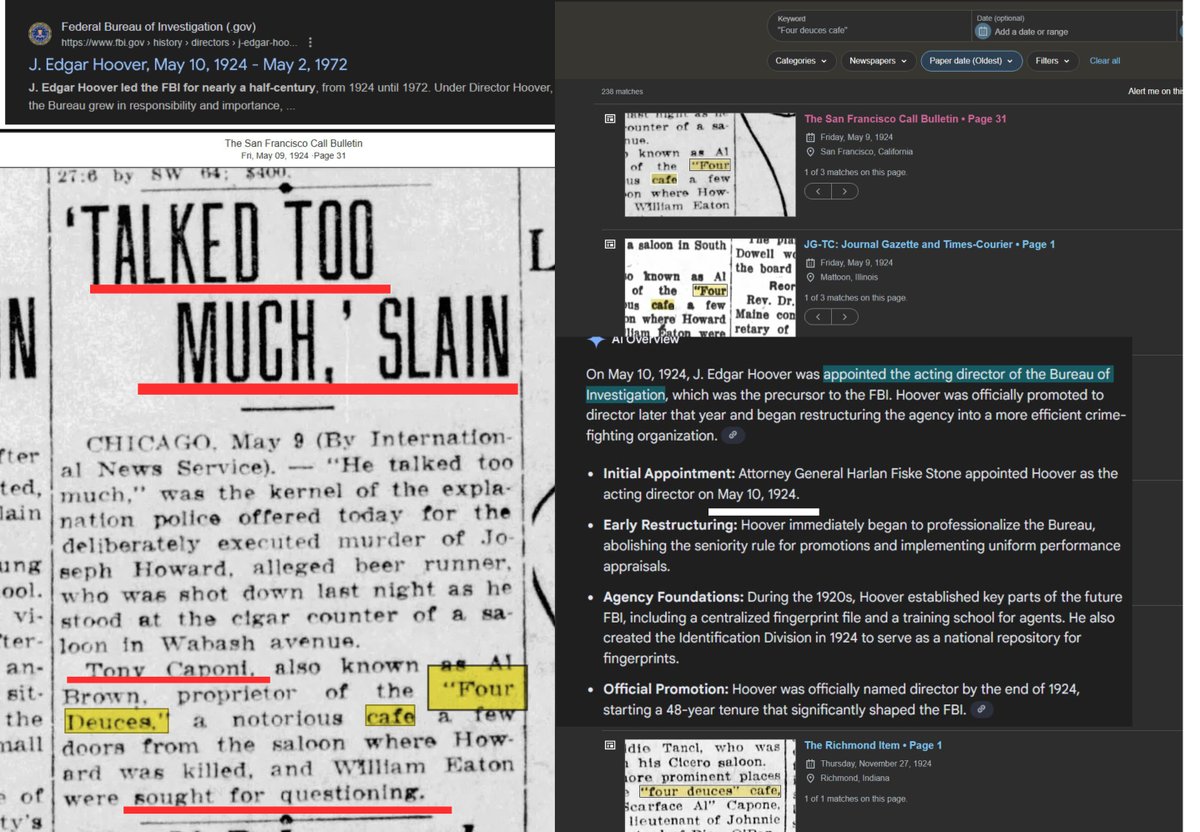Screen dimensions: 1200x832
Task: Go to previous match in the JG-TC result
Action: 818,316
